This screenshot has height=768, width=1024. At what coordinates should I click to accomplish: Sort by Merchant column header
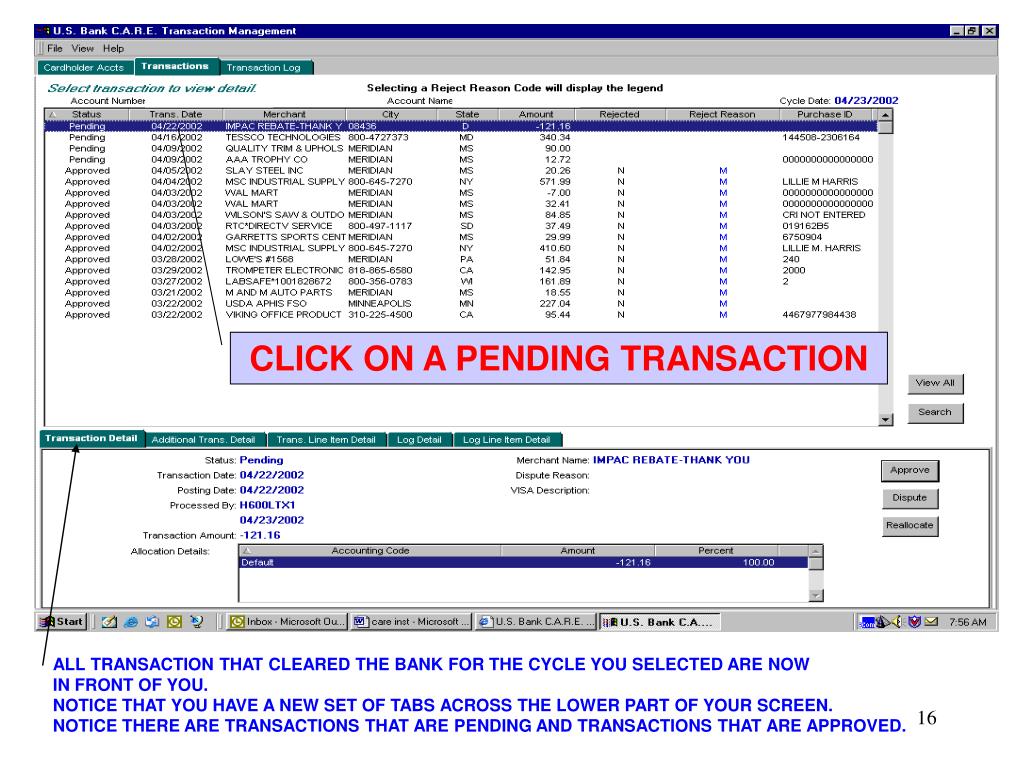pyautogui.click(x=284, y=114)
